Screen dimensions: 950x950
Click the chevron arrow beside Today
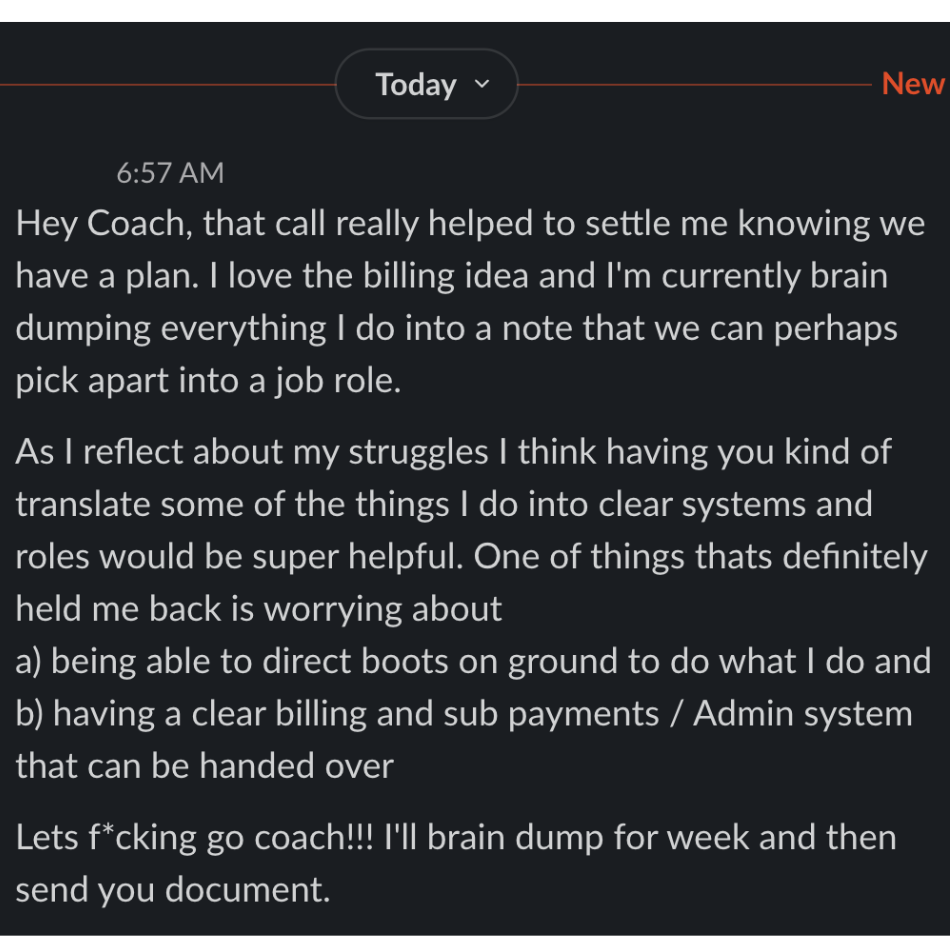point(482,84)
